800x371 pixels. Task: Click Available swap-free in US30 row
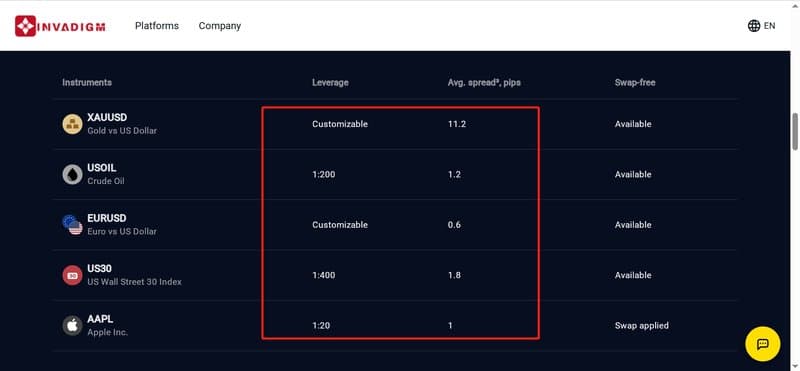click(633, 275)
